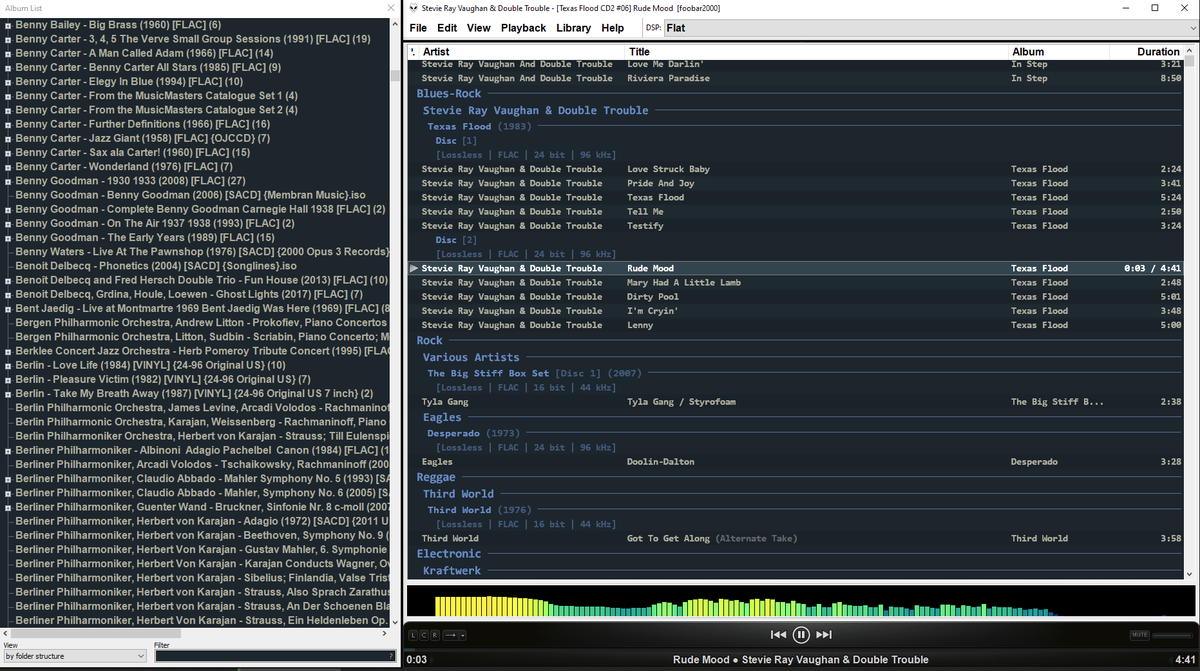Open the Library menu
The width and height of the screenshot is (1200, 671).
[574, 28]
